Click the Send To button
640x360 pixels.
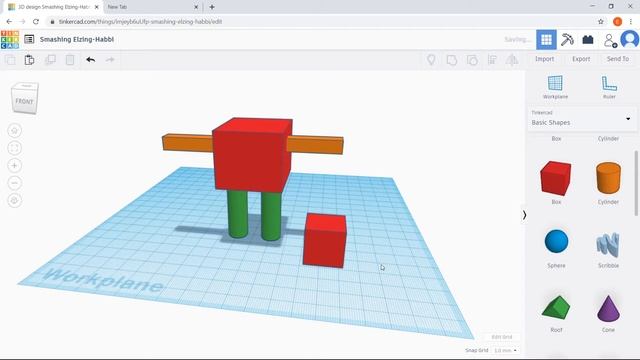click(618, 59)
